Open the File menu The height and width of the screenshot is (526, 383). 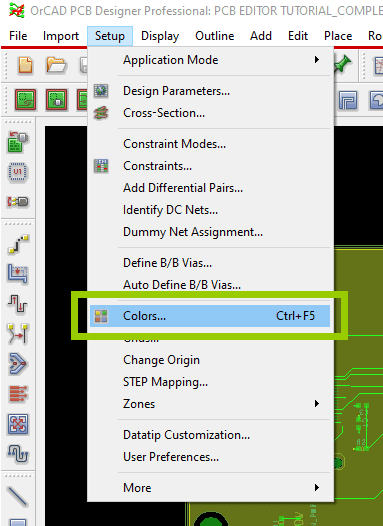click(18, 36)
